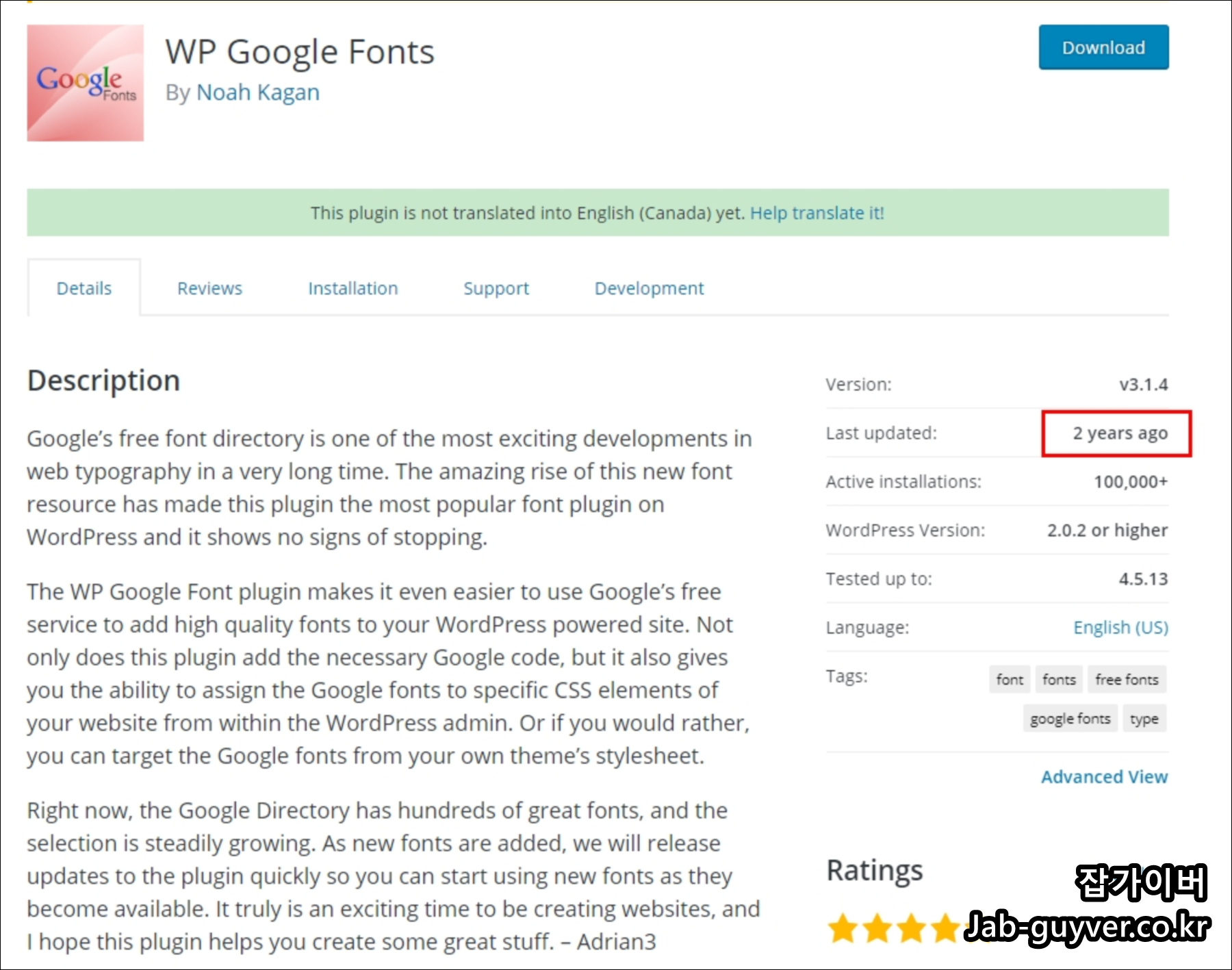Click the Help translate it! link
The height and width of the screenshot is (970, 1232).
pos(817,213)
